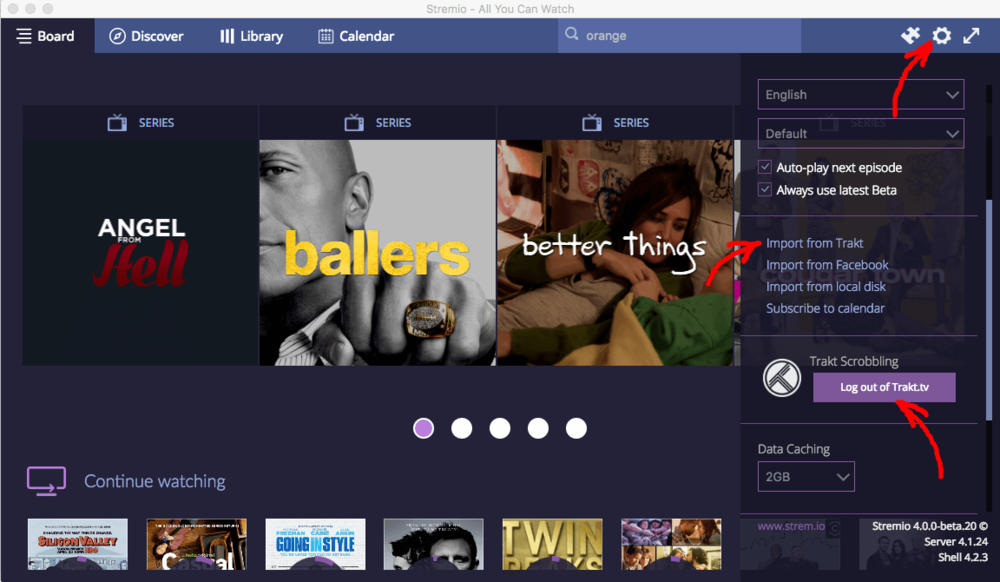The image size is (1000, 582).
Task: Go to the Library tab
Action: coord(252,36)
